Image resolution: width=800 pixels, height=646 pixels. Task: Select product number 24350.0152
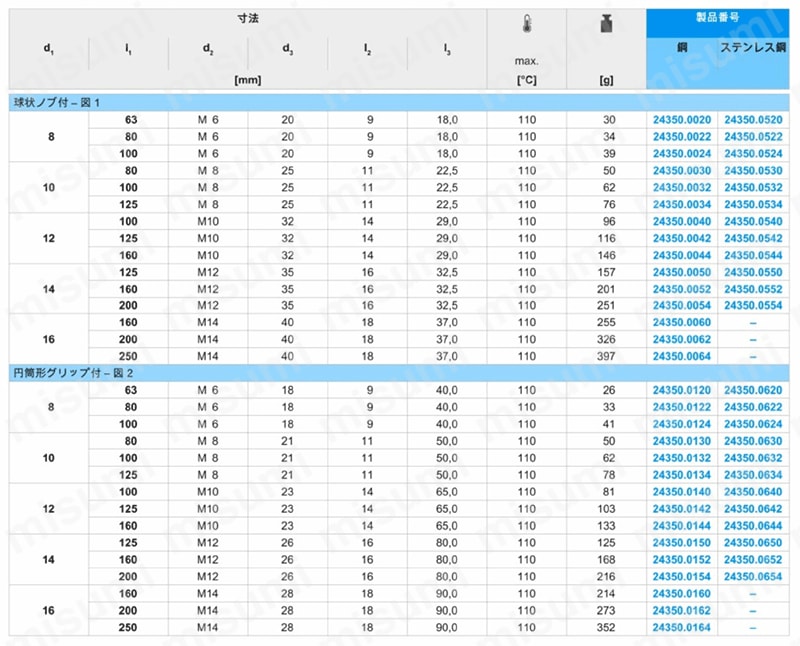(682, 560)
